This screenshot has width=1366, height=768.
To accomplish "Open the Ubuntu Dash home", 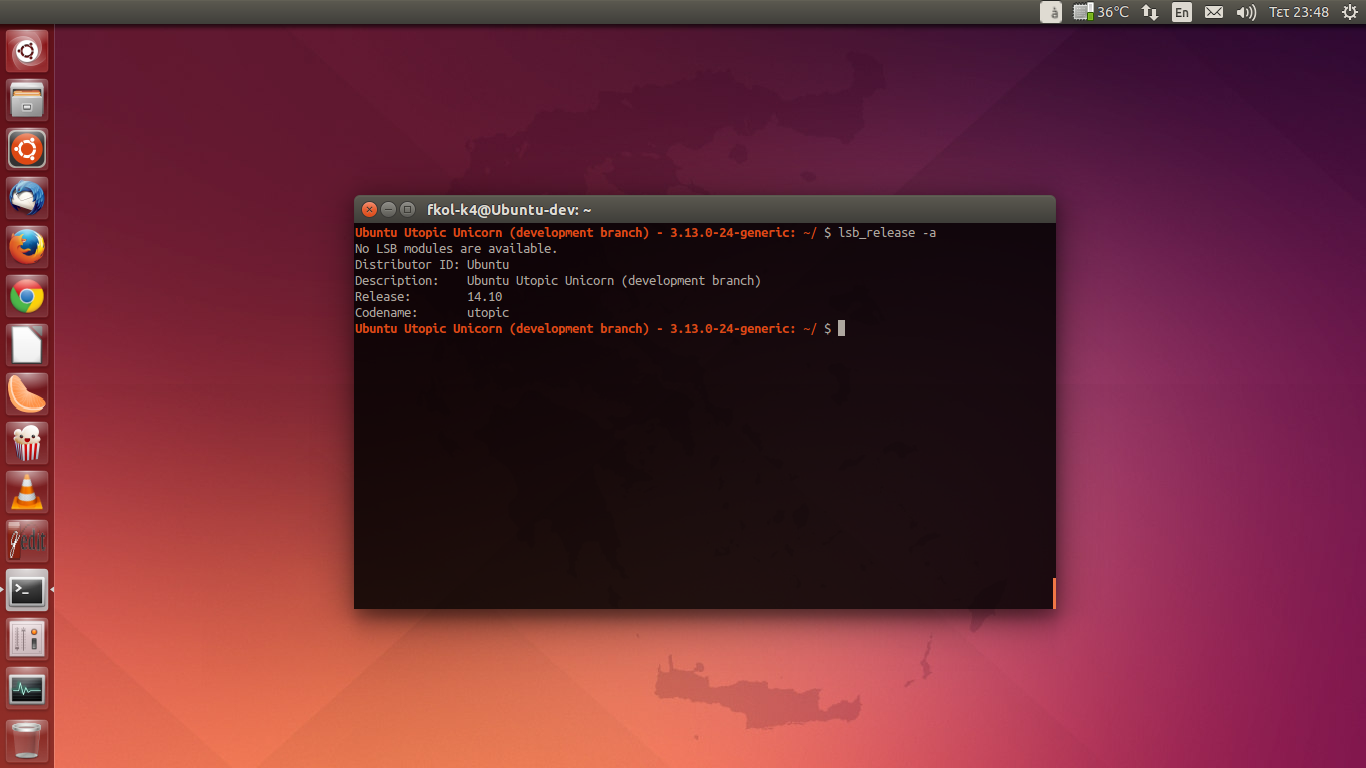I will pyautogui.click(x=27, y=51).
